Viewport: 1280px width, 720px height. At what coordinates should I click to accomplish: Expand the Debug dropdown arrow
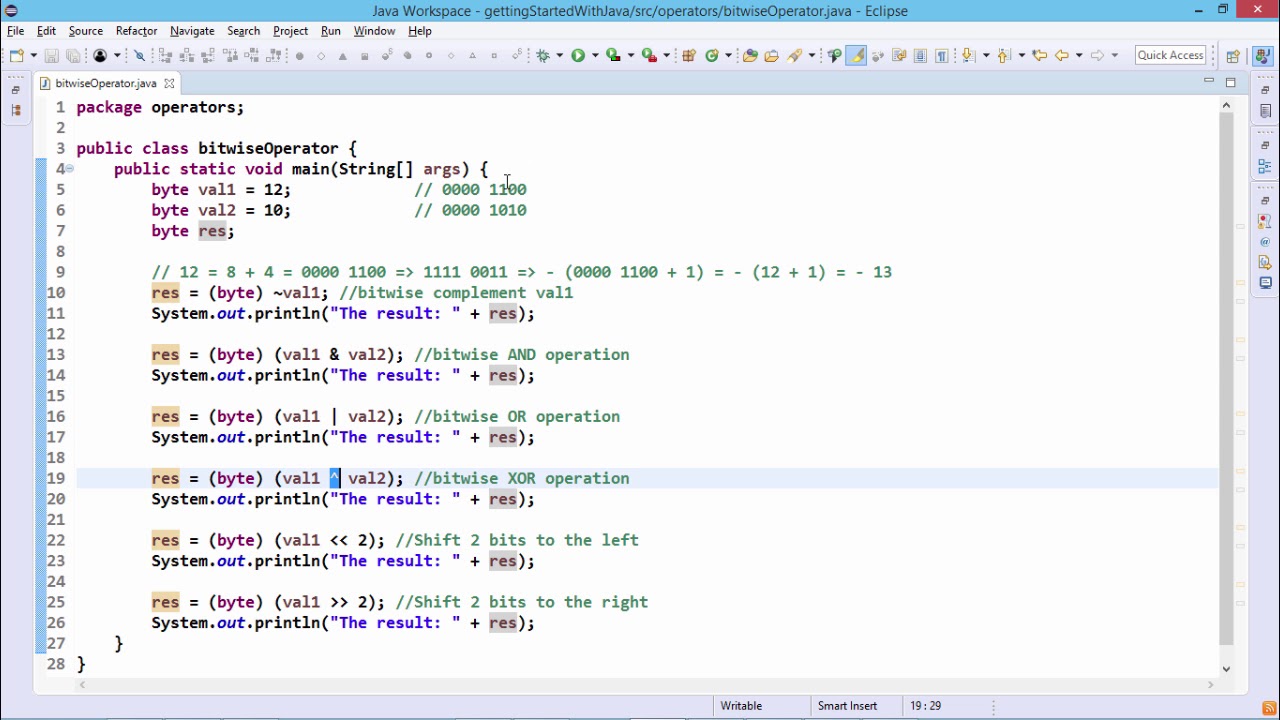(559, 55)
